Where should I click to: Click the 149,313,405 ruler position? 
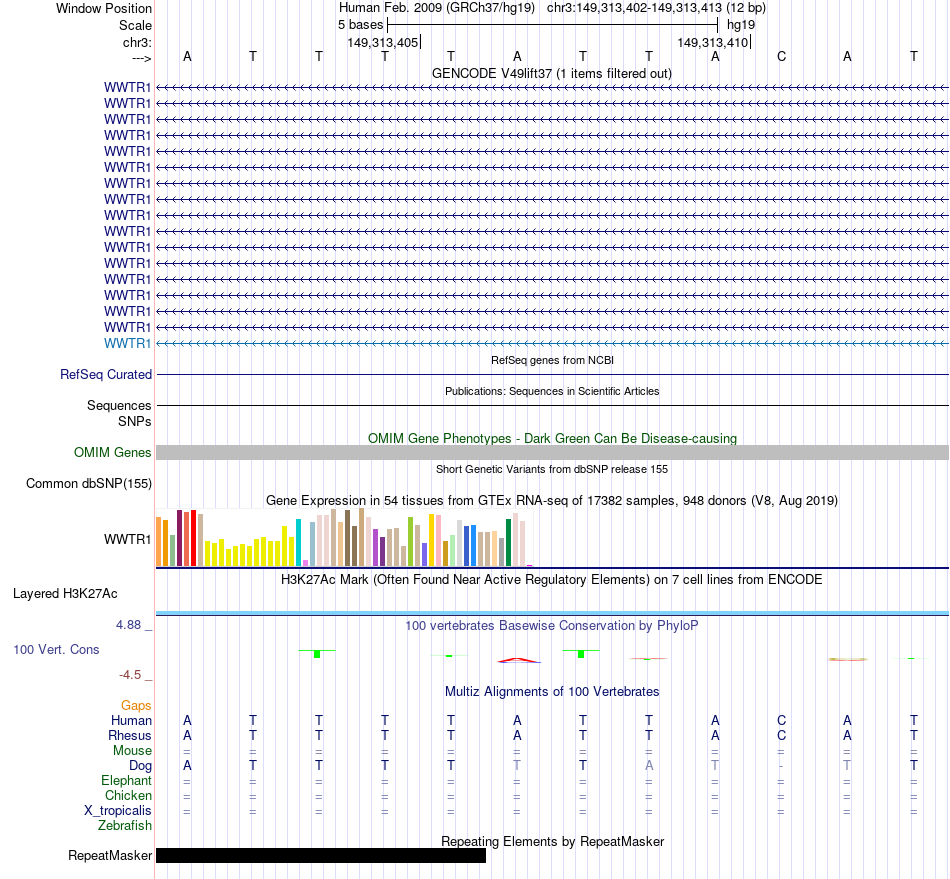[x=383, y=42]
